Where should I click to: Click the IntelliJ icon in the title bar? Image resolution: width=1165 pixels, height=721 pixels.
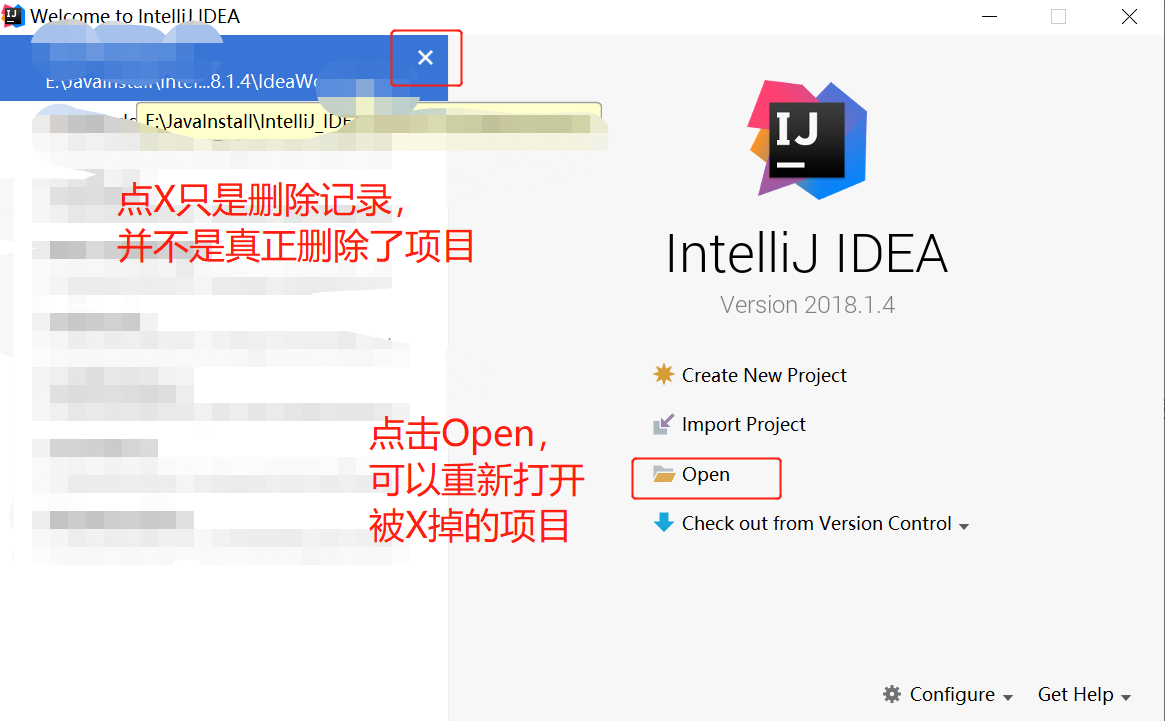tap(13, 16)
